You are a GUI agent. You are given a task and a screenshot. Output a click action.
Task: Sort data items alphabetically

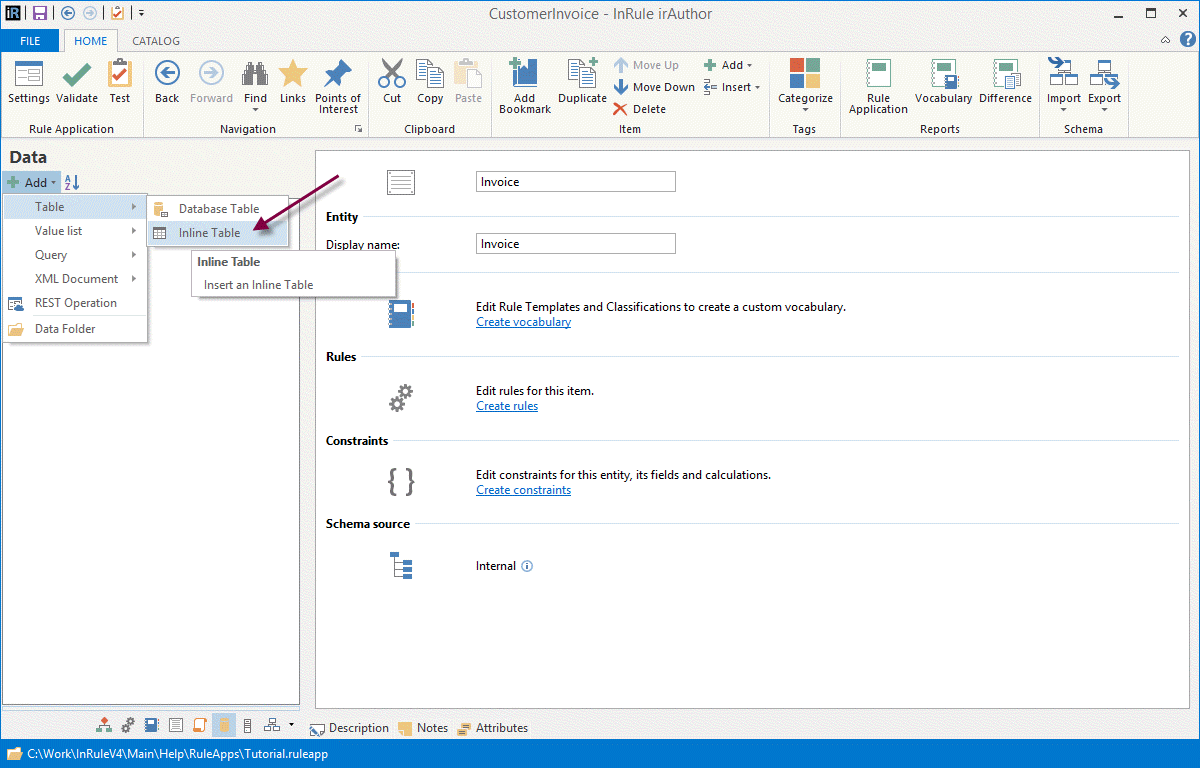click(x=72, y=182)
